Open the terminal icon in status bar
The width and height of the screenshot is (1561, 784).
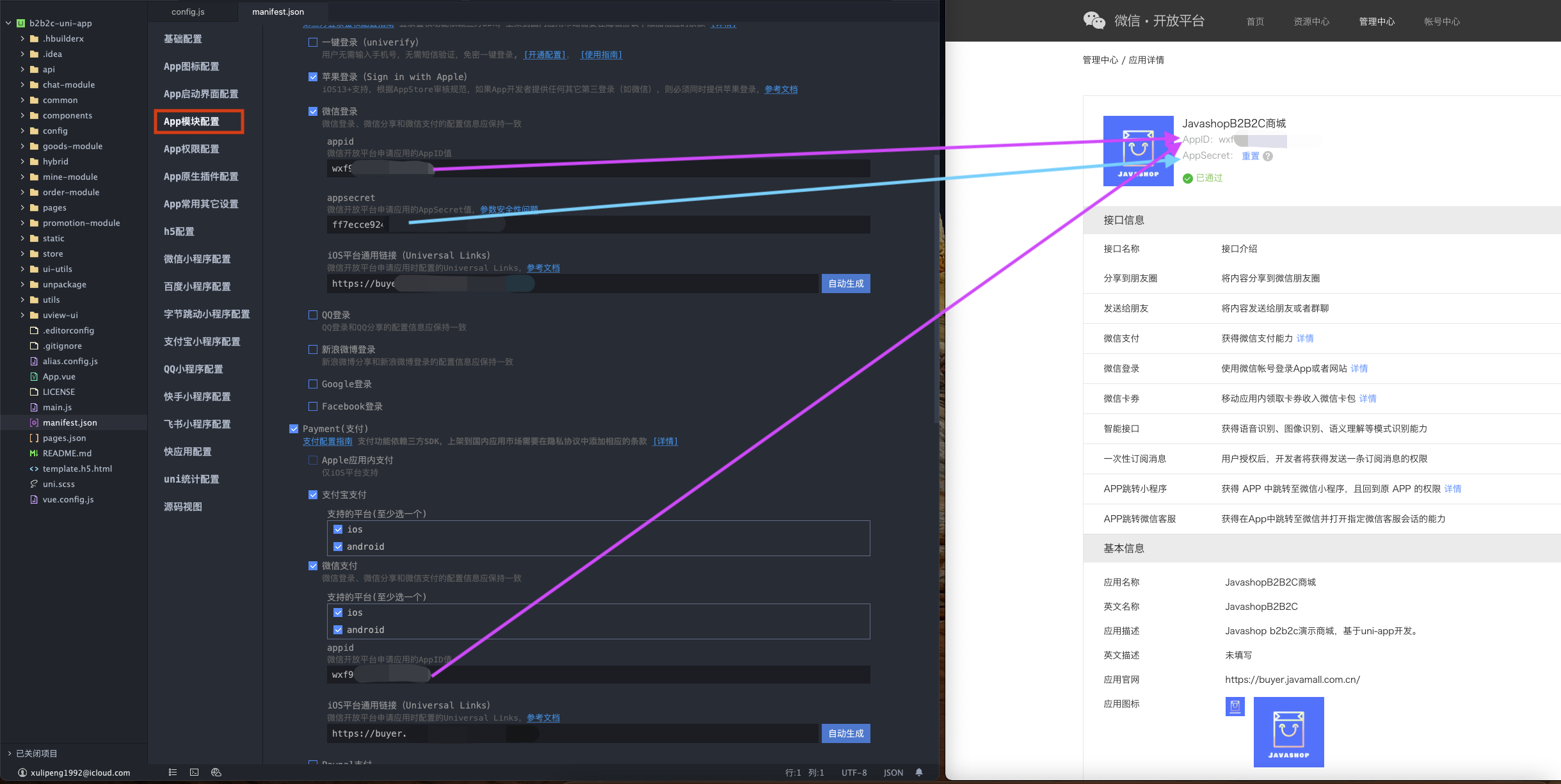point(195,772)
